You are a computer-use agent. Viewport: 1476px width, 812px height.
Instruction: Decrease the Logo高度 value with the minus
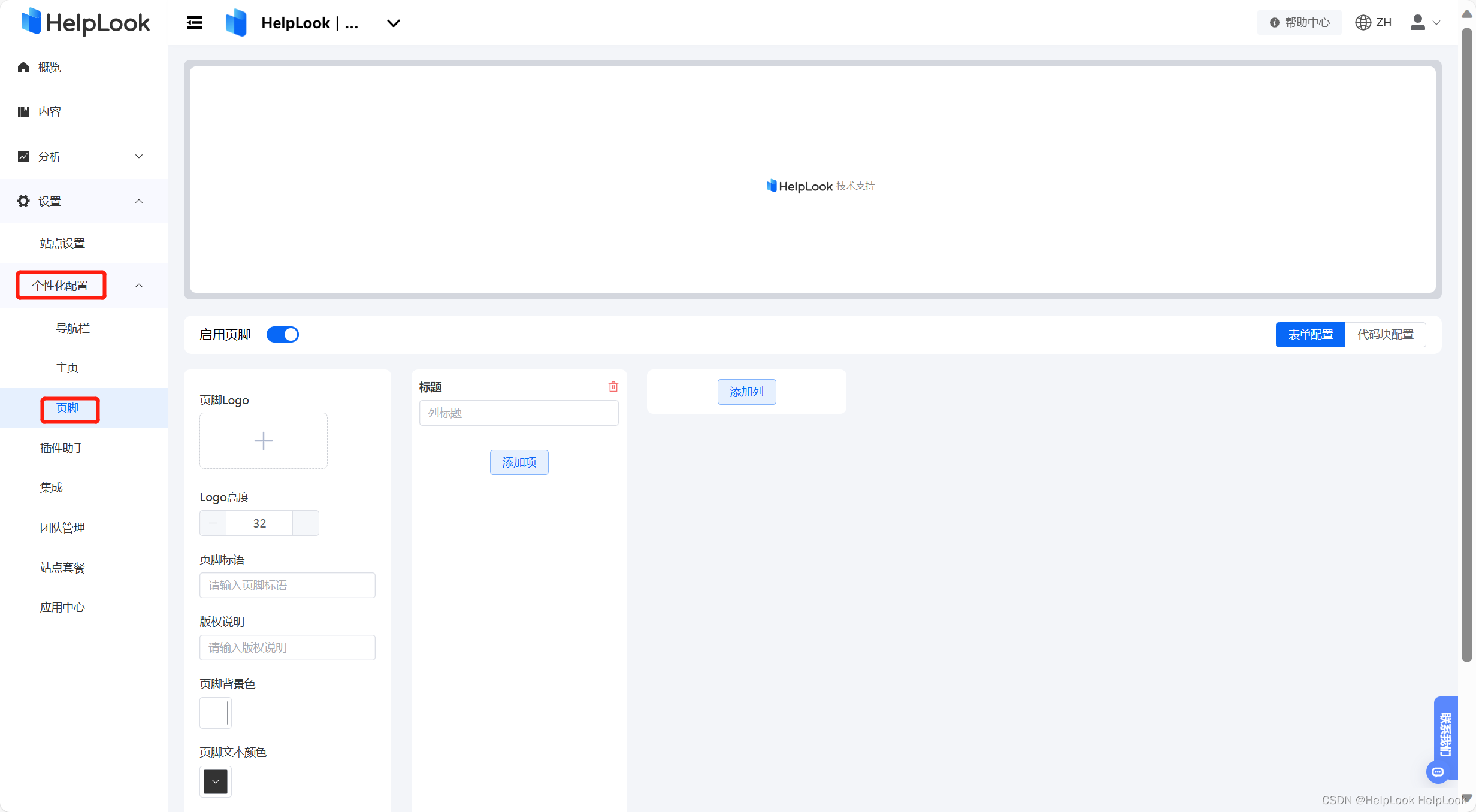(x=213, y=523)
